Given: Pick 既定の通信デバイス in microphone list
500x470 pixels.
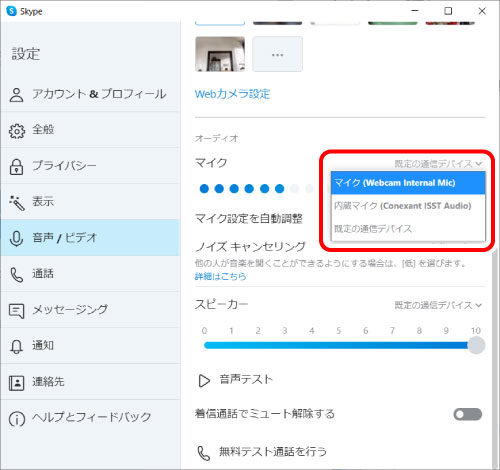Looking at the screenshot, I should [408, 229].
